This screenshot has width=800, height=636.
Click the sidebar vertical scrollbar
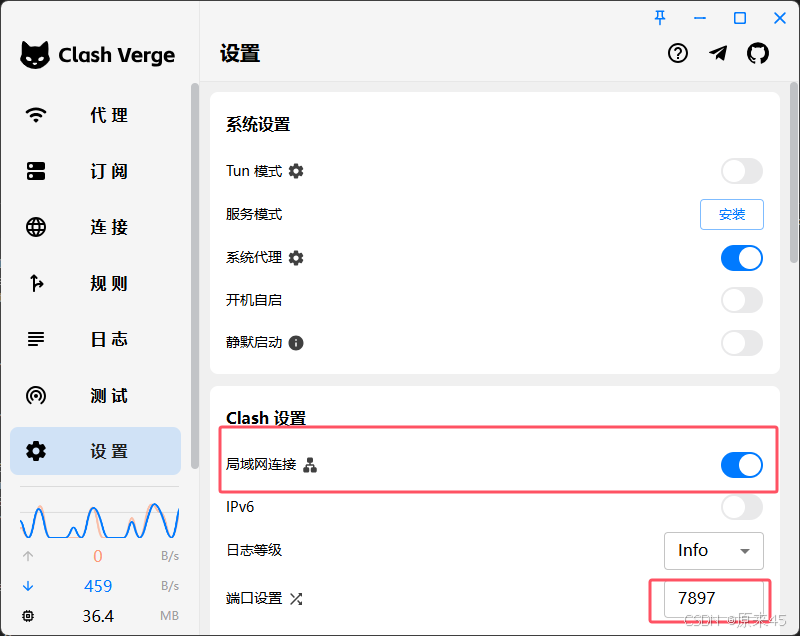tap(194, 275)
